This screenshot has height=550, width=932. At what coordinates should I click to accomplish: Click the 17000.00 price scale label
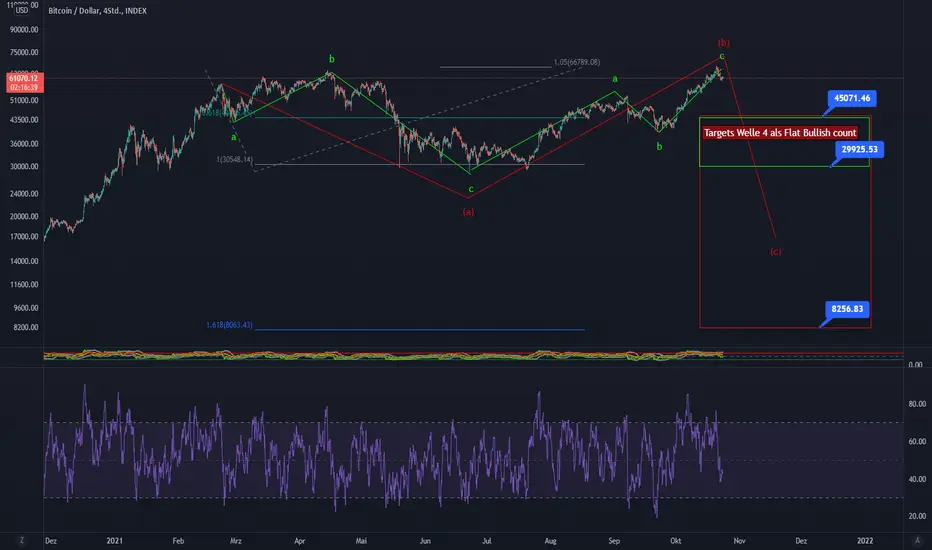click(24, 237)
